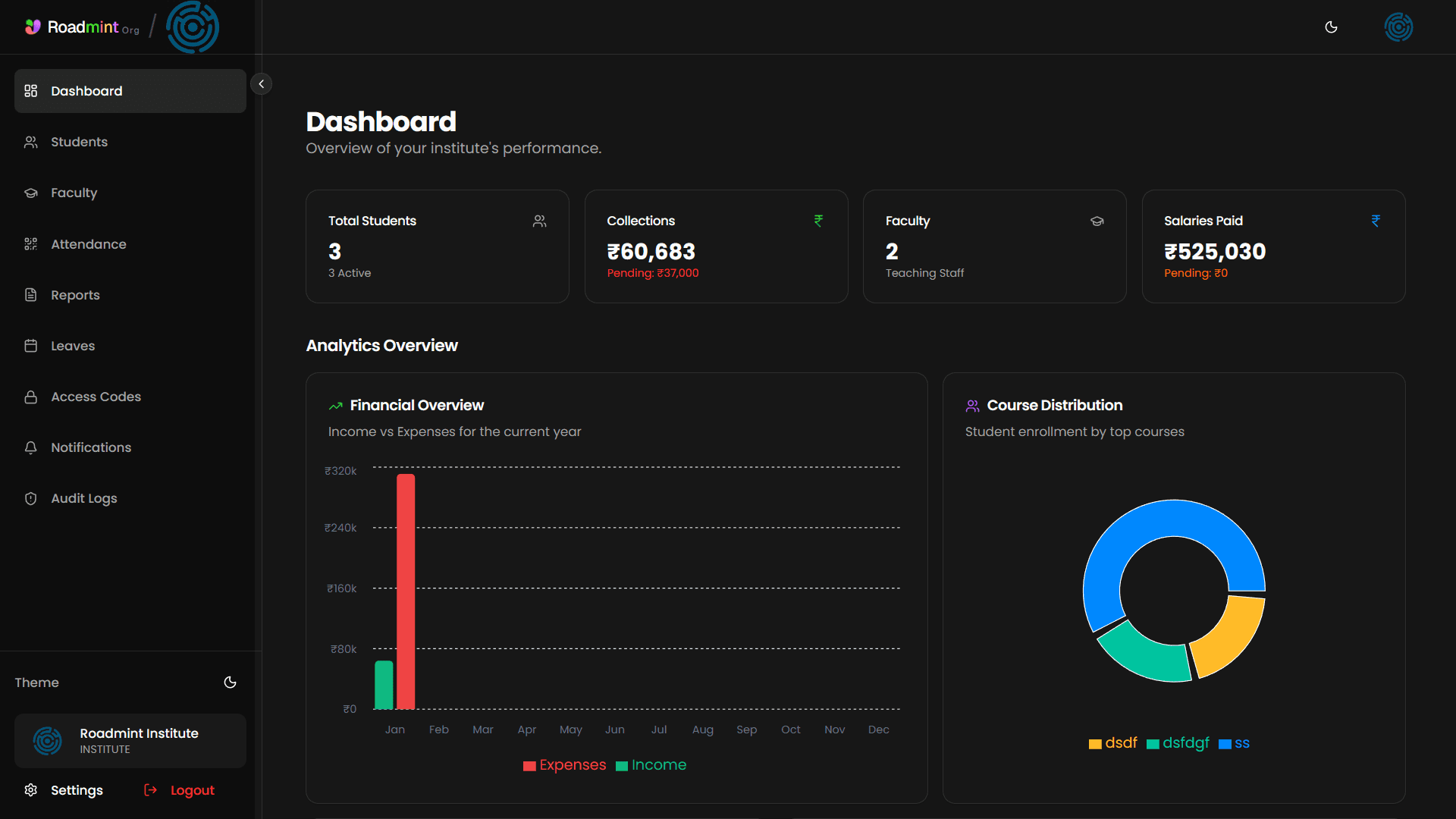Collapse the sidebar with the chevron arrow
The image size is (1456, 819).
[x=262, y=83]
